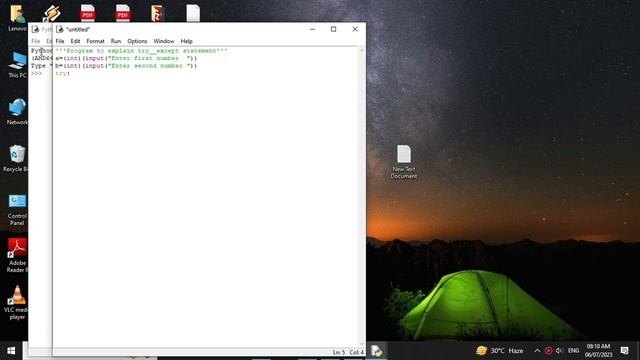Open the Run menu

click(x=116, y=41)
